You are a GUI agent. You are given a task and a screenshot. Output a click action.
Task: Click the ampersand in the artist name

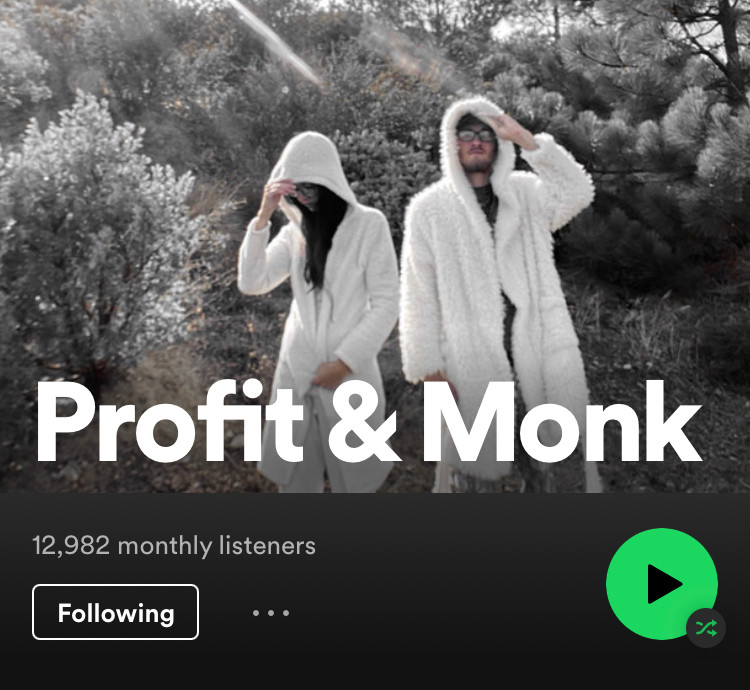pyautogui.click(x=364, y=424)
